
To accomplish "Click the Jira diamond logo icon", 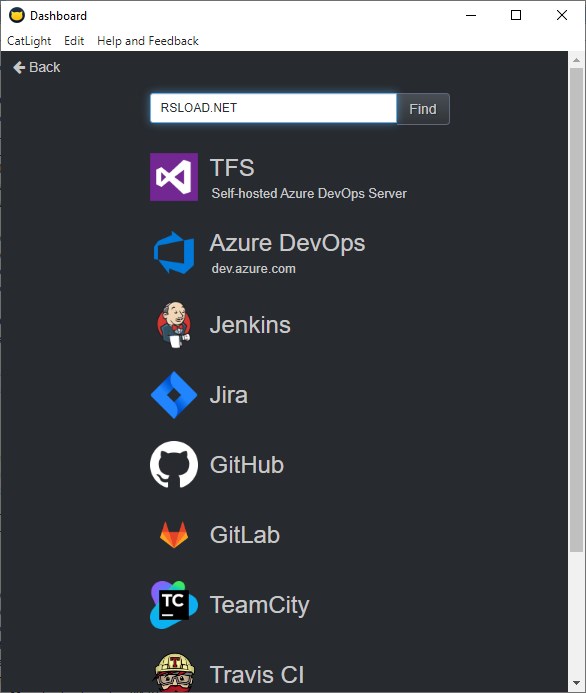I will pos(174,395).
